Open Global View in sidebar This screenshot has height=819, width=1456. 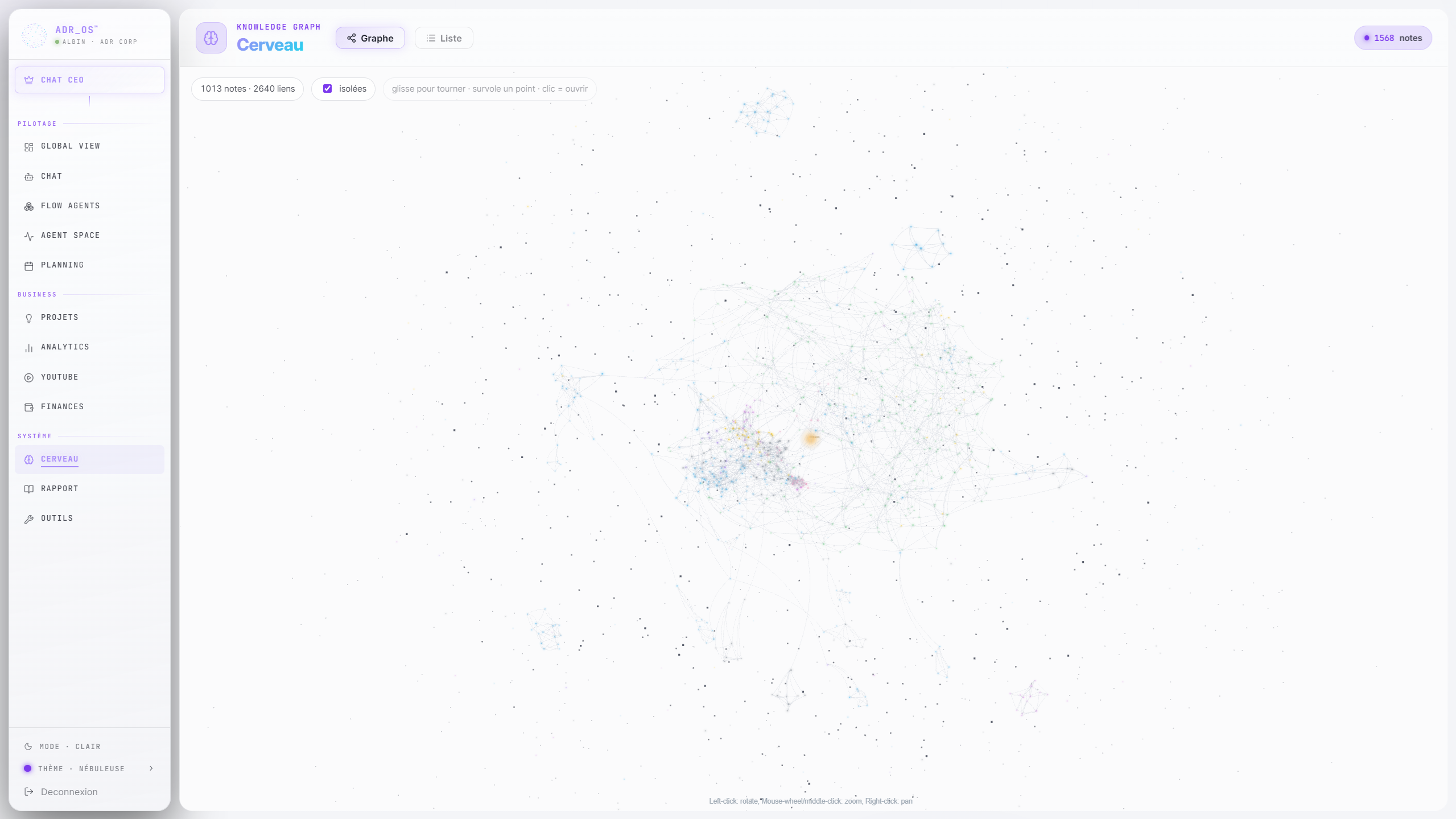coord(89,146)
